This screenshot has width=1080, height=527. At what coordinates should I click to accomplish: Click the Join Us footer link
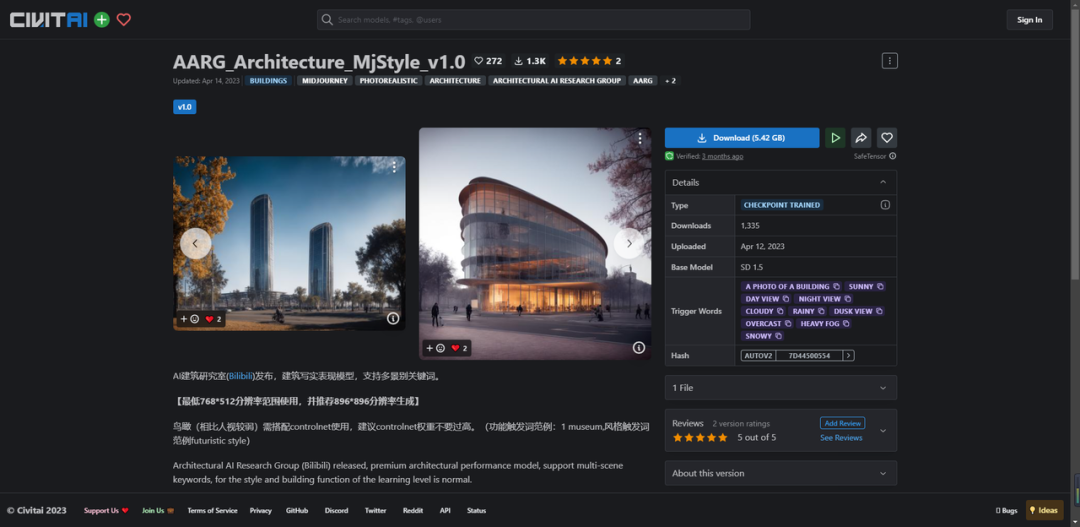[x=158, y=510]
